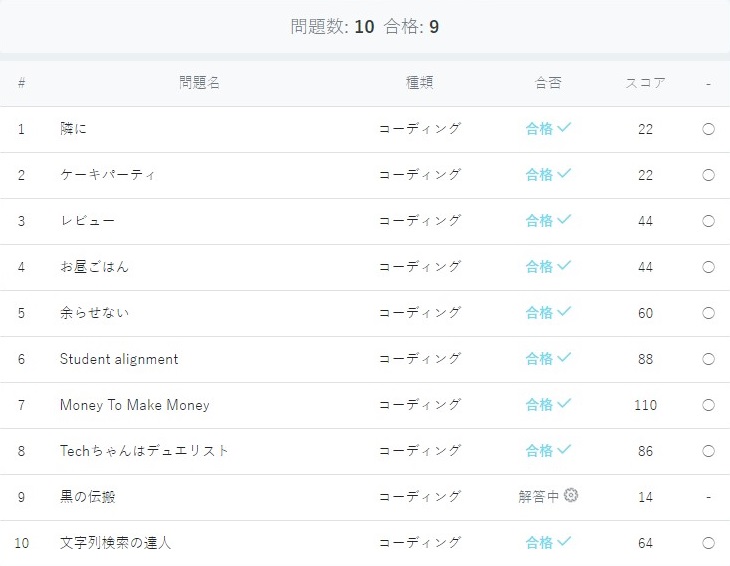Select the circle radio in 隣に row
Screen dimensions: 730x566
coord(708,129)
